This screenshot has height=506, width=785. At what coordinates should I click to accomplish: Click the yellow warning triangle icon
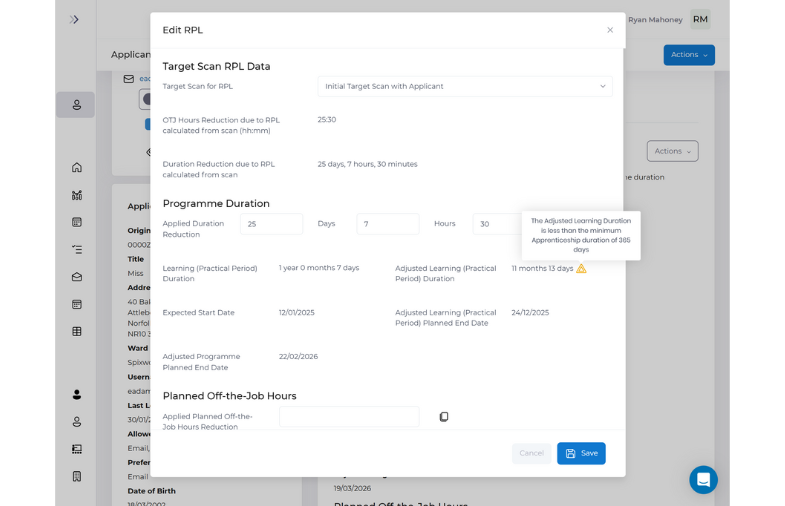[x=581, y=269]
